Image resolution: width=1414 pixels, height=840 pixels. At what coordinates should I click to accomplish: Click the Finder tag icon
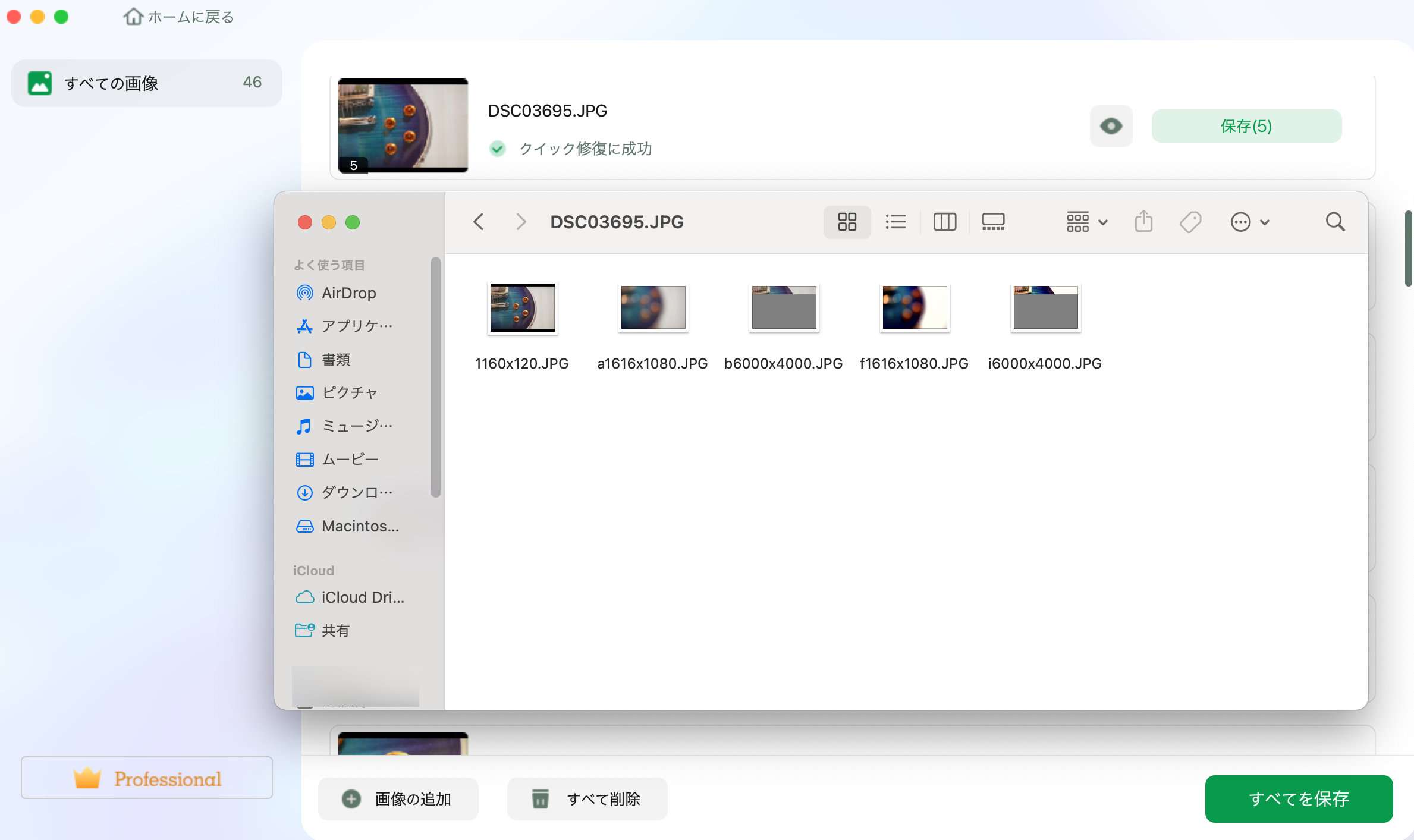tap(1190, 222)
